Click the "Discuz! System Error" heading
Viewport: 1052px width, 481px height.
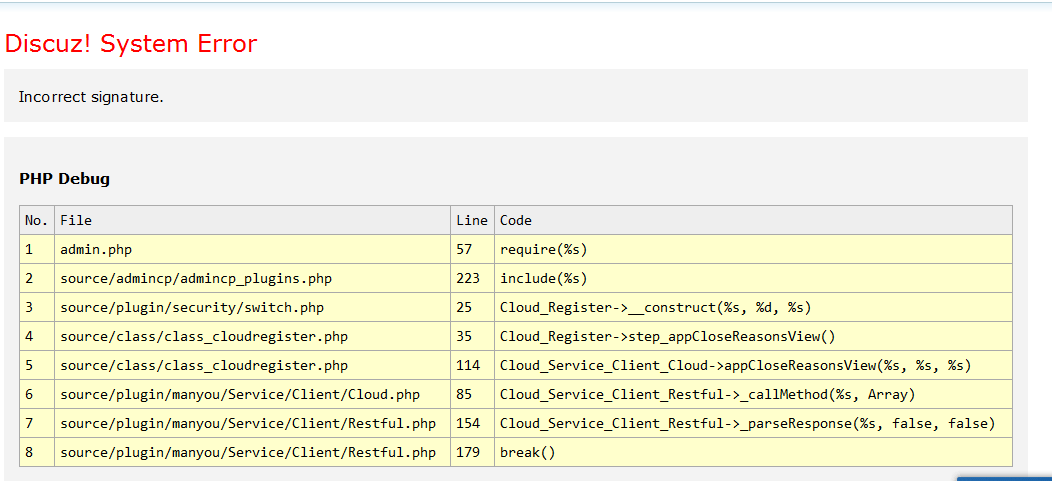click(x=131, y=44)
